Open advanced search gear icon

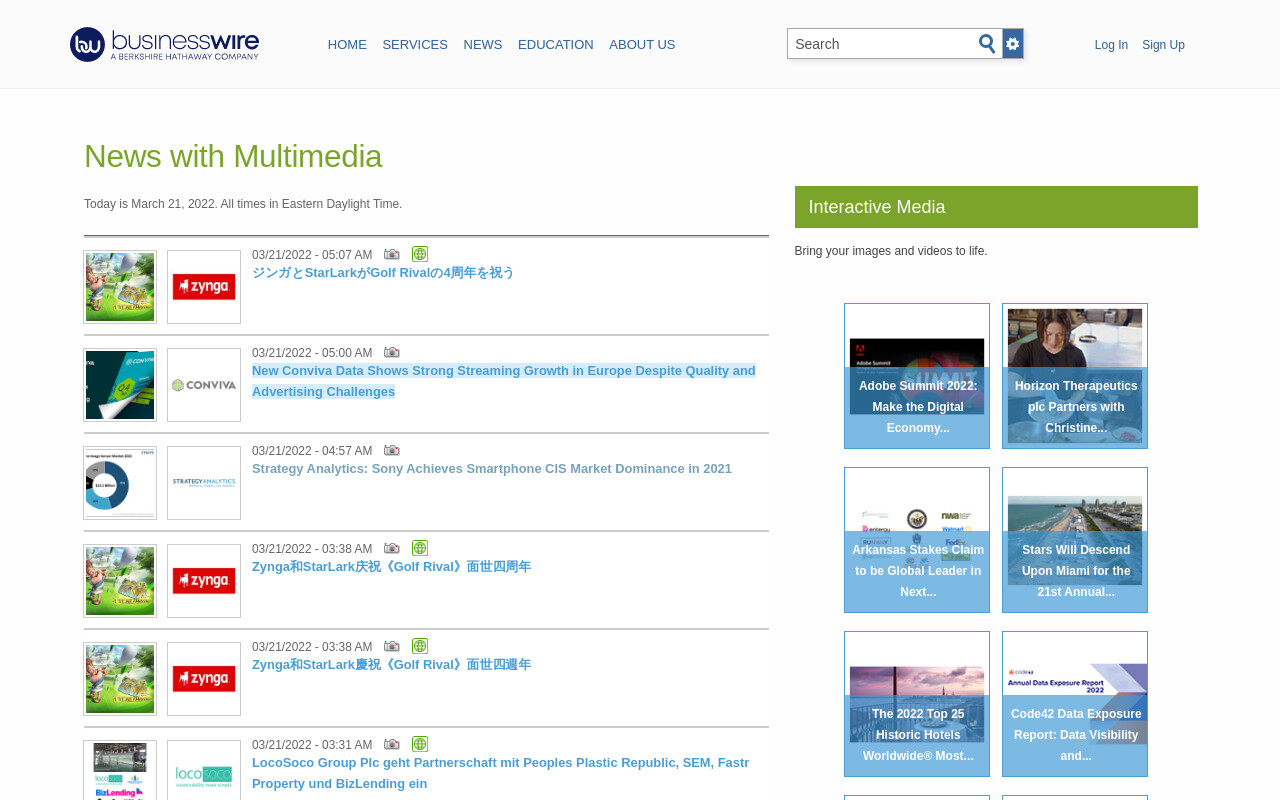point(1013,43)
